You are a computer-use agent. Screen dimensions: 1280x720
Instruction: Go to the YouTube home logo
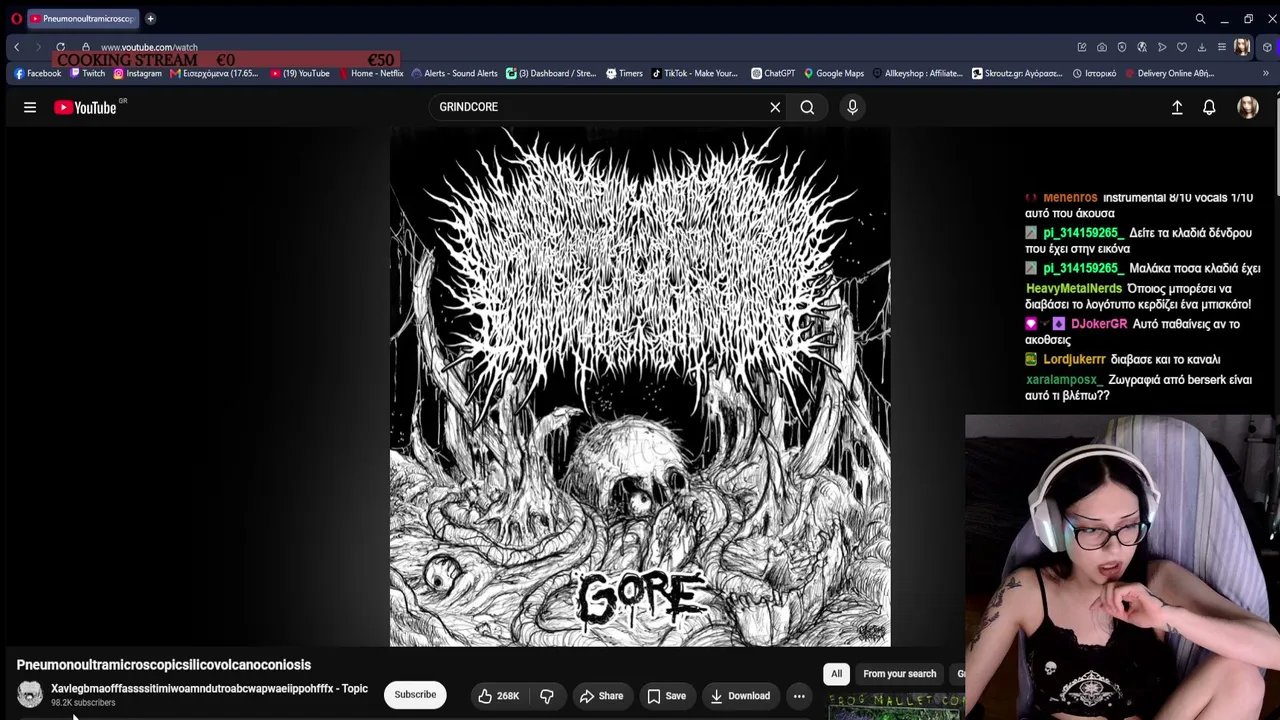click(x=85, y=107)
